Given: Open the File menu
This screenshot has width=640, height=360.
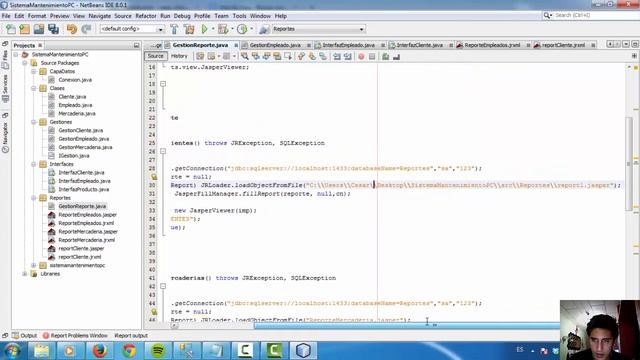Looking at the screenshot, I should pos(6,16).
